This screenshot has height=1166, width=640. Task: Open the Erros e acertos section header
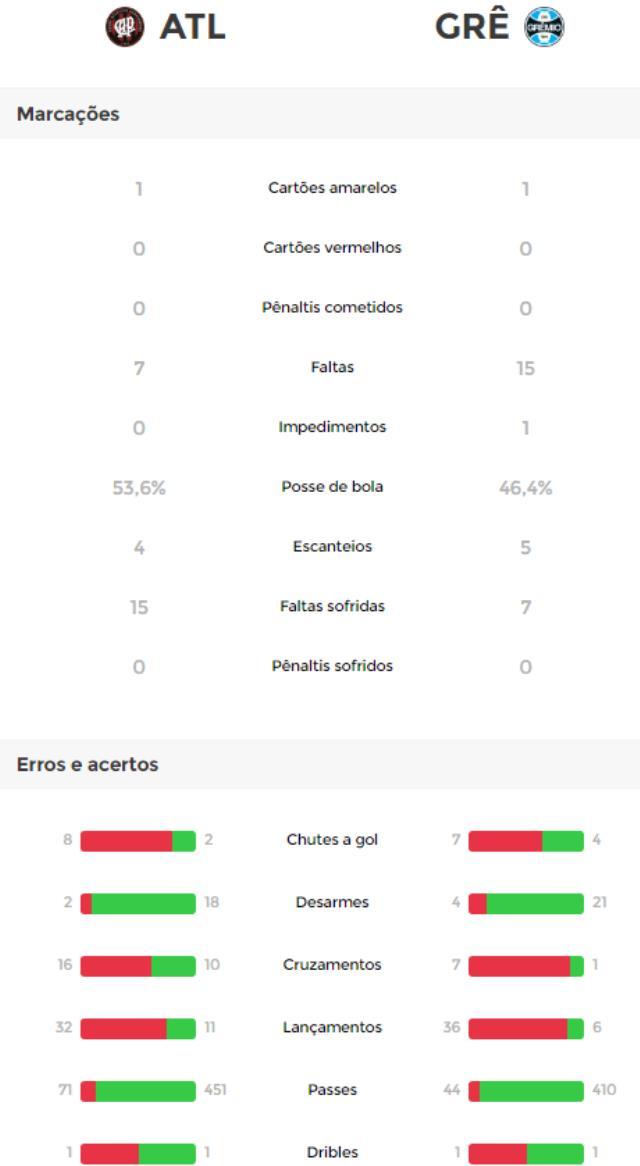click(x=320, y=764)
